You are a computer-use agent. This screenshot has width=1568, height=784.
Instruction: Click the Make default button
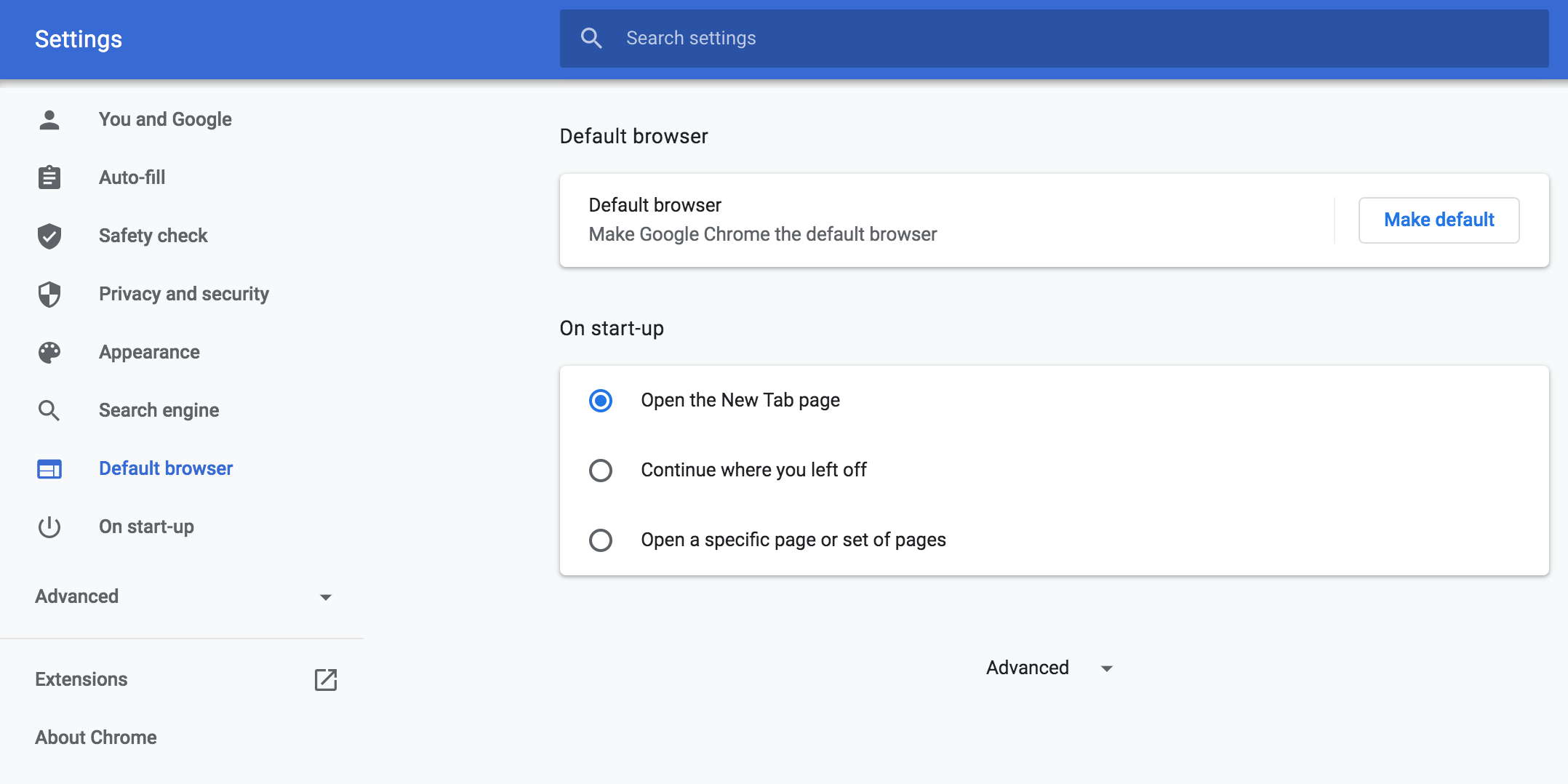pyautogui.click(x=1439, y=220)
